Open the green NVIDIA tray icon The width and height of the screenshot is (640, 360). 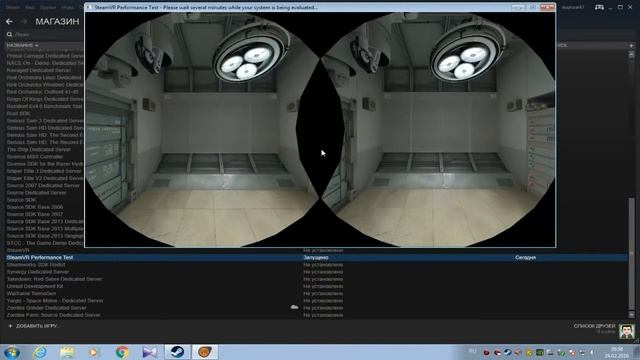(x=540, y=352)
